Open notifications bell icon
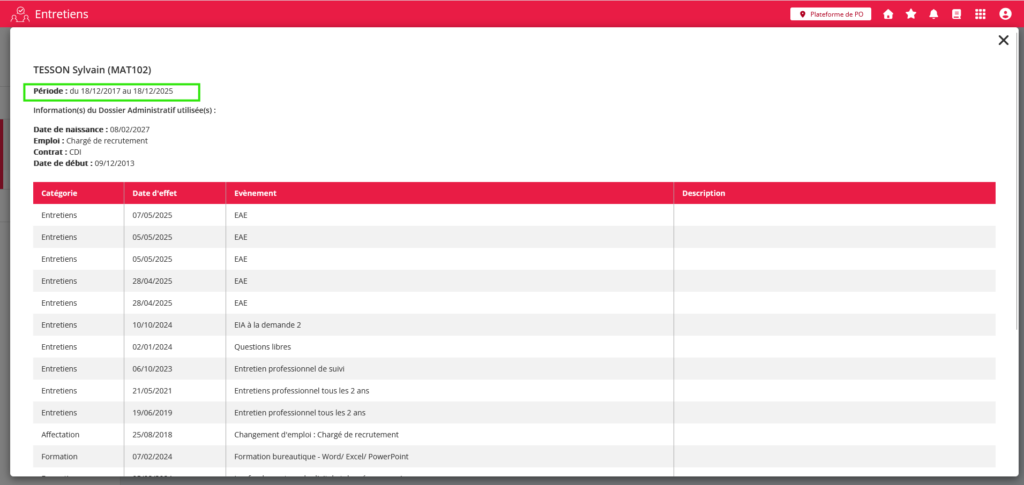 pos(934,14)
